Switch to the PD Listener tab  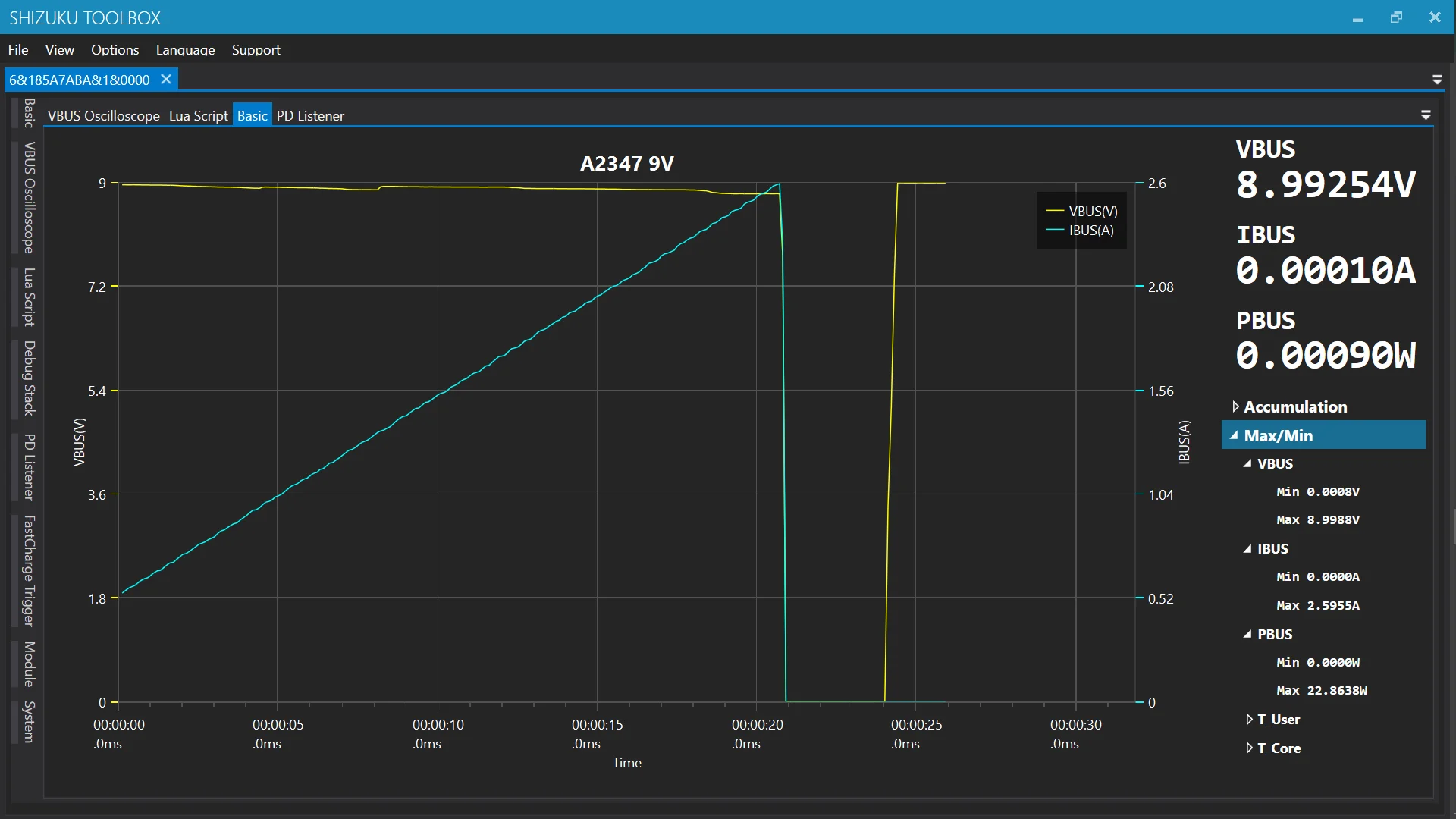pyautogui.click(x=309, y=116)
